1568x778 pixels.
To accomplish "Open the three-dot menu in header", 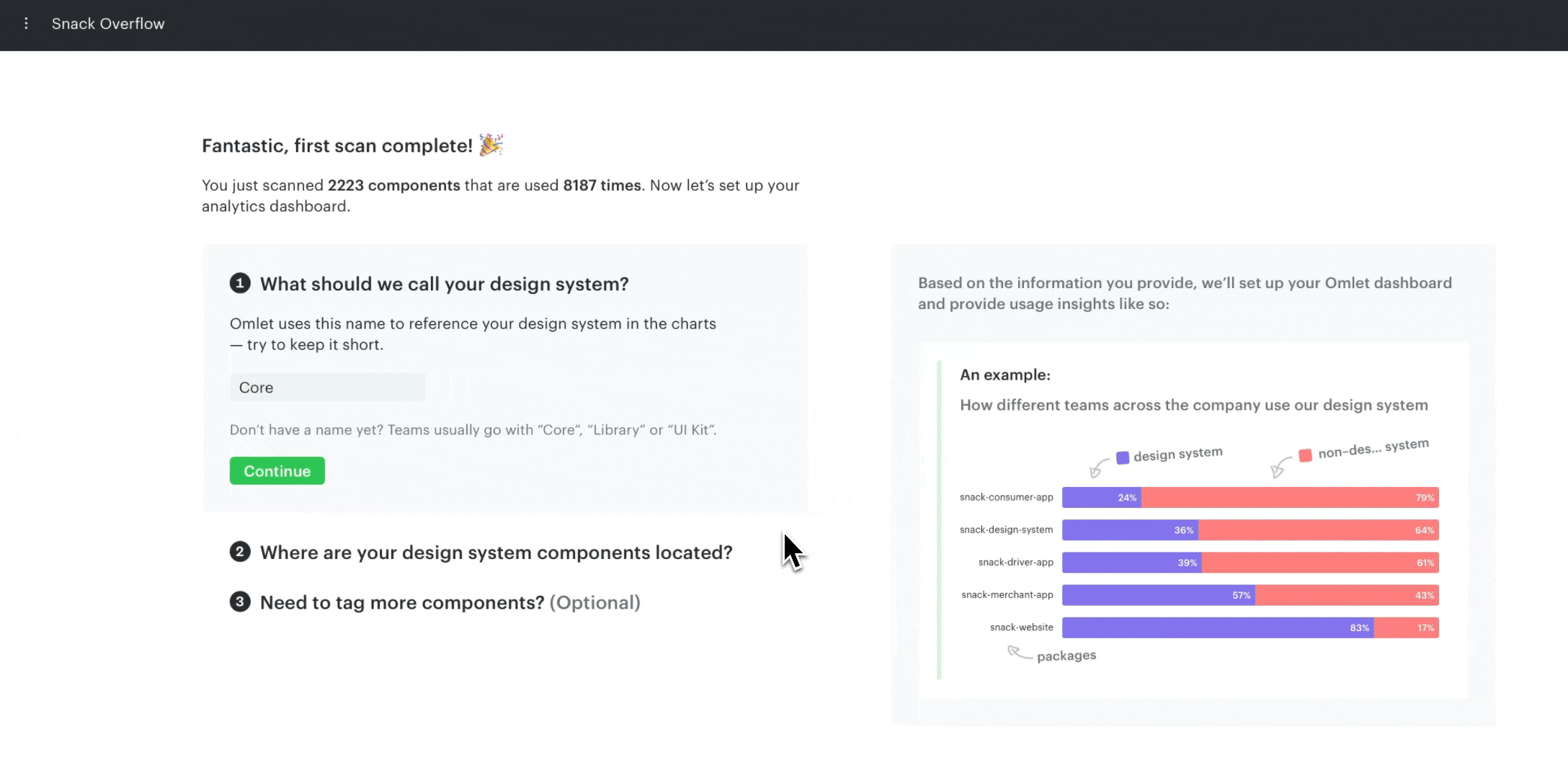I will click(x=26, y=24).
